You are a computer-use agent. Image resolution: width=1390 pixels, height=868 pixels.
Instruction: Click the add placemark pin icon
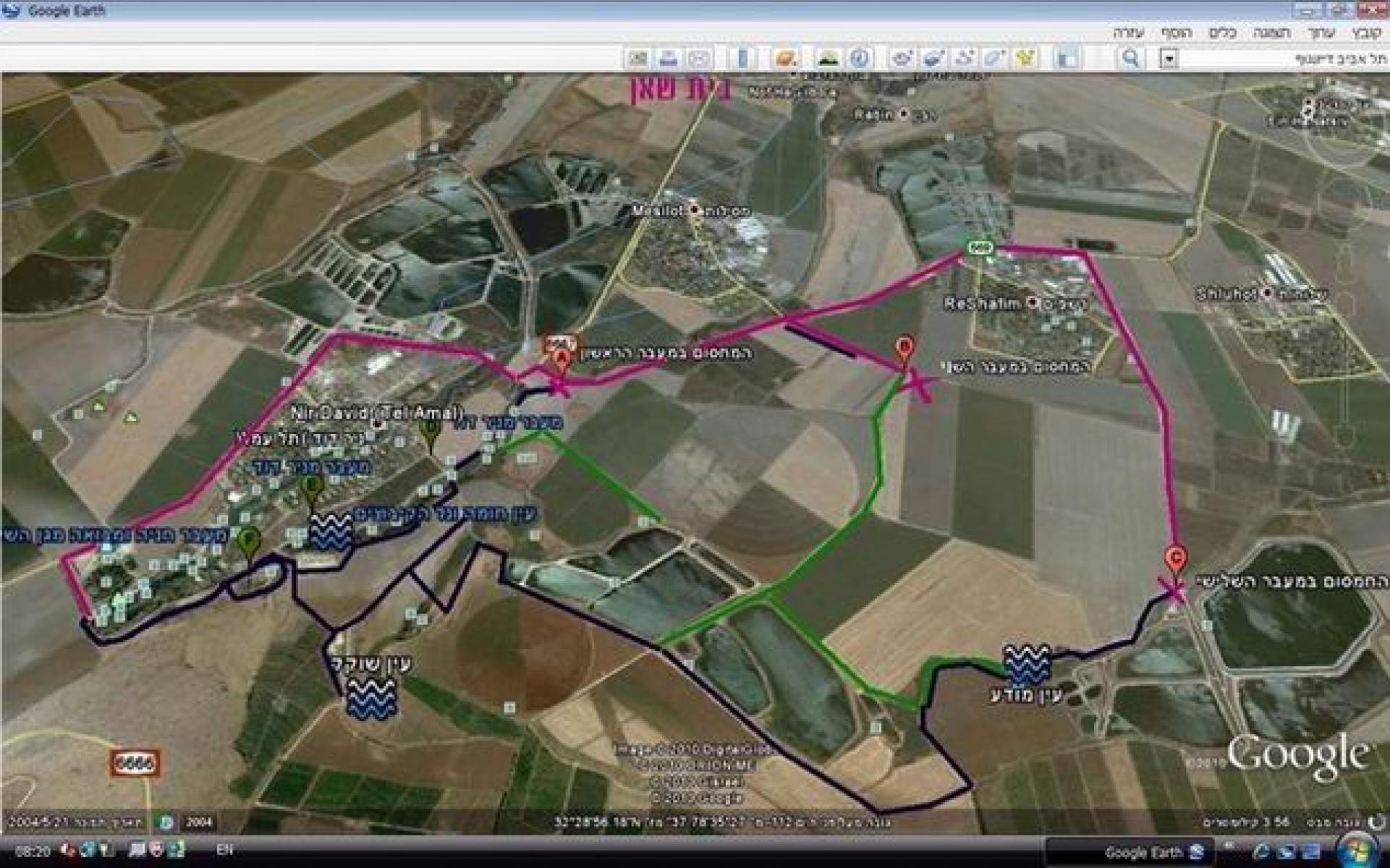pos(1025,58)
